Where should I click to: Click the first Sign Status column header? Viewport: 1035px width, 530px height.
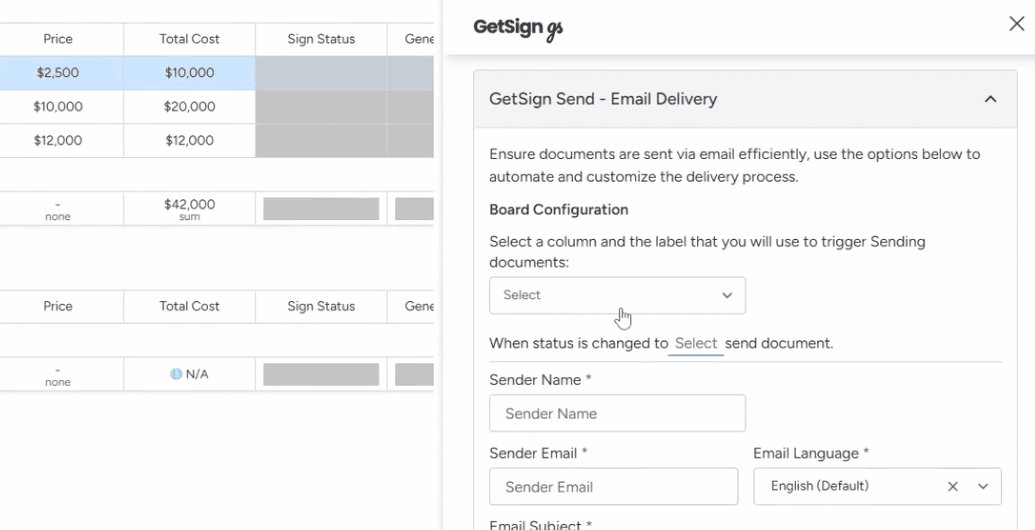[321, 39]
